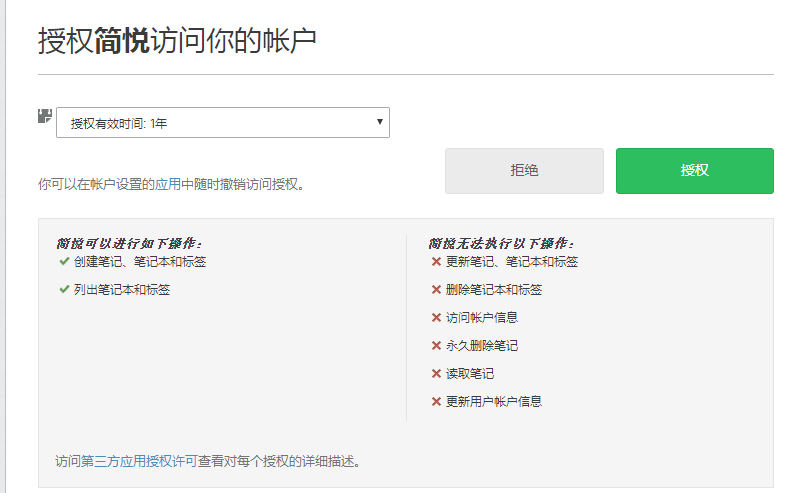Click the 更新用户帐户信息 text
The height and width of the screenshot is (493, 790).
pyautogui.click(x=494, y=401)
